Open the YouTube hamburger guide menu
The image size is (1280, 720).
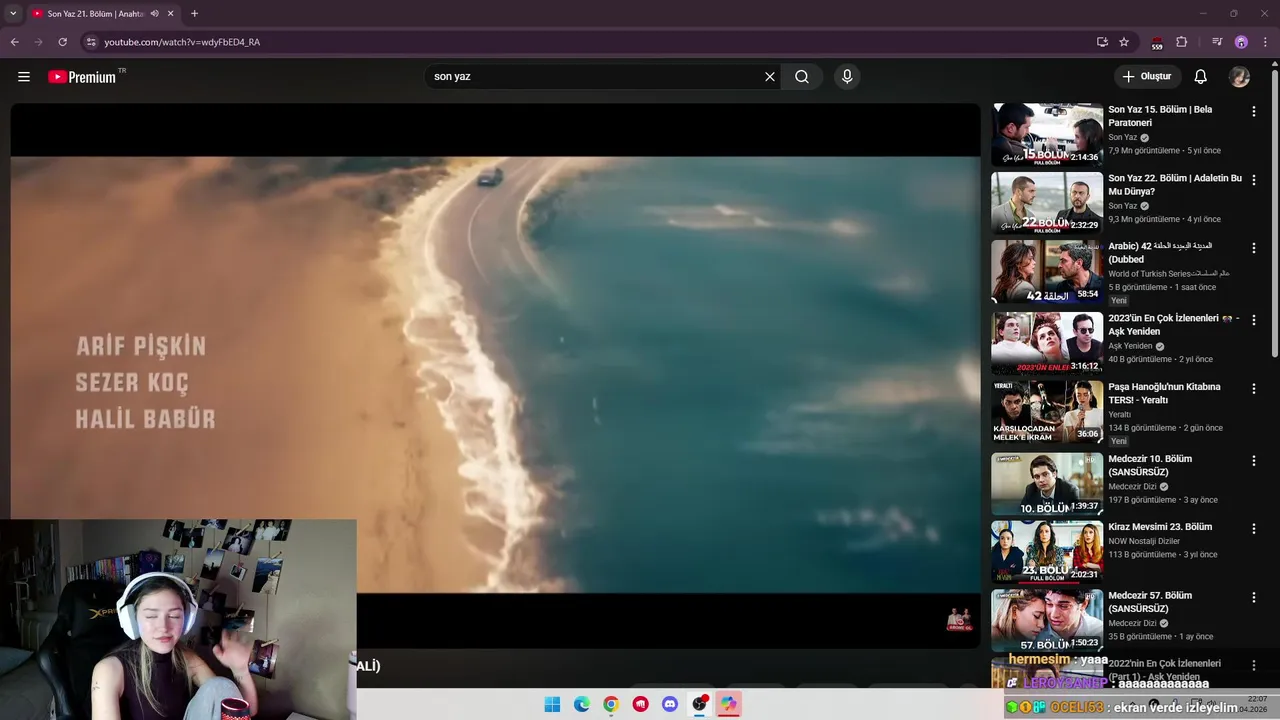click(x=24, y=77)
